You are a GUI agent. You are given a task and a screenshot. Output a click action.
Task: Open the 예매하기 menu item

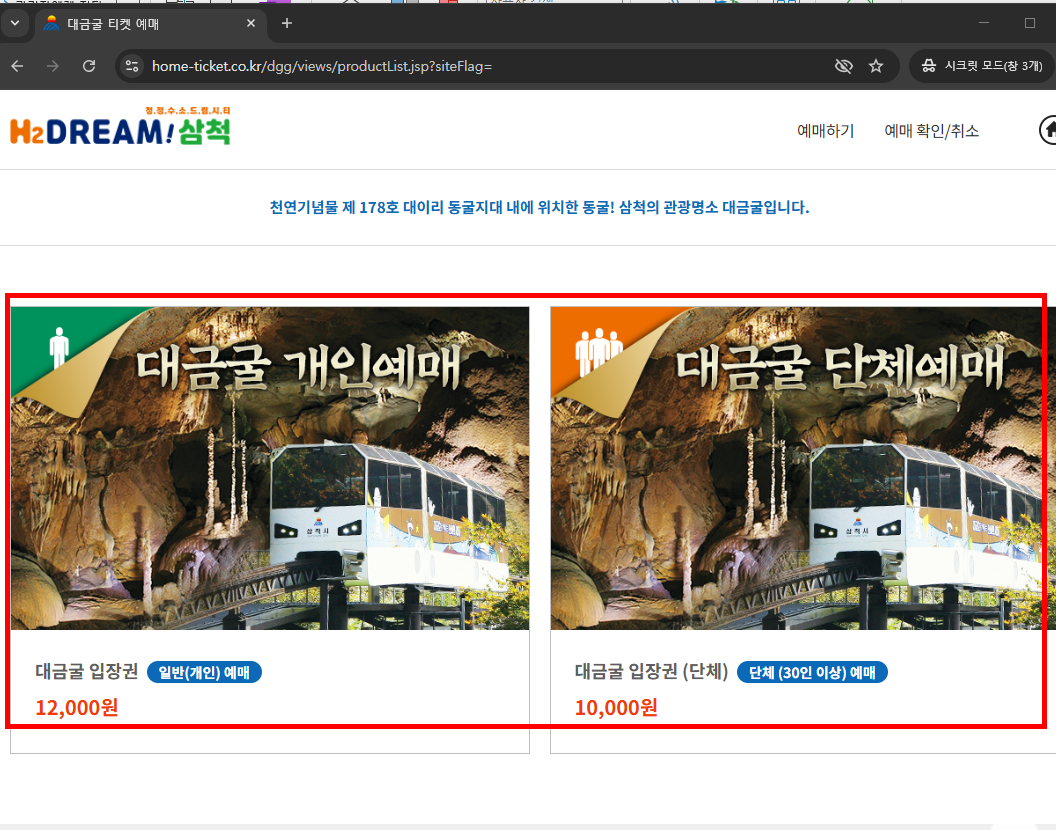pos(825,130)
